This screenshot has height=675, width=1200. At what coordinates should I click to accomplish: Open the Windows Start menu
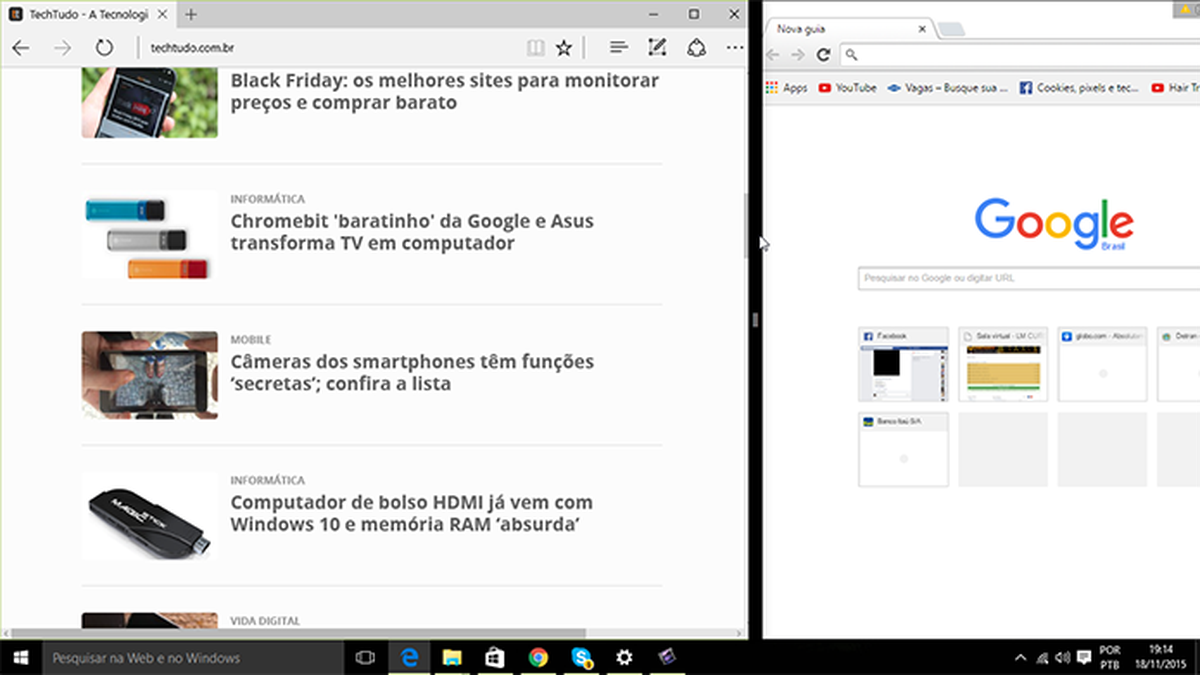20,657
